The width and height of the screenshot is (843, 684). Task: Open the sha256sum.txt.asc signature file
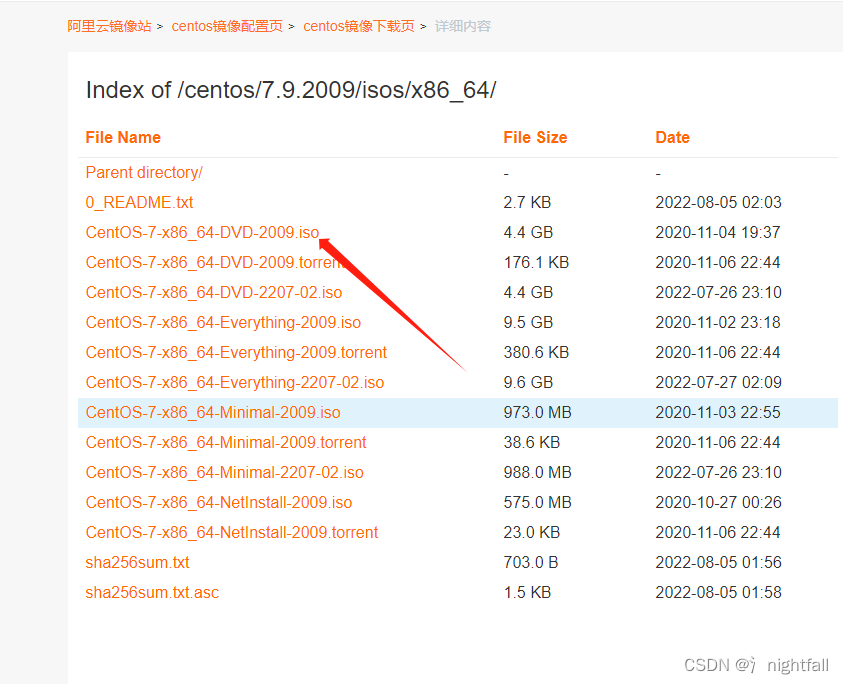pos(152,592)
